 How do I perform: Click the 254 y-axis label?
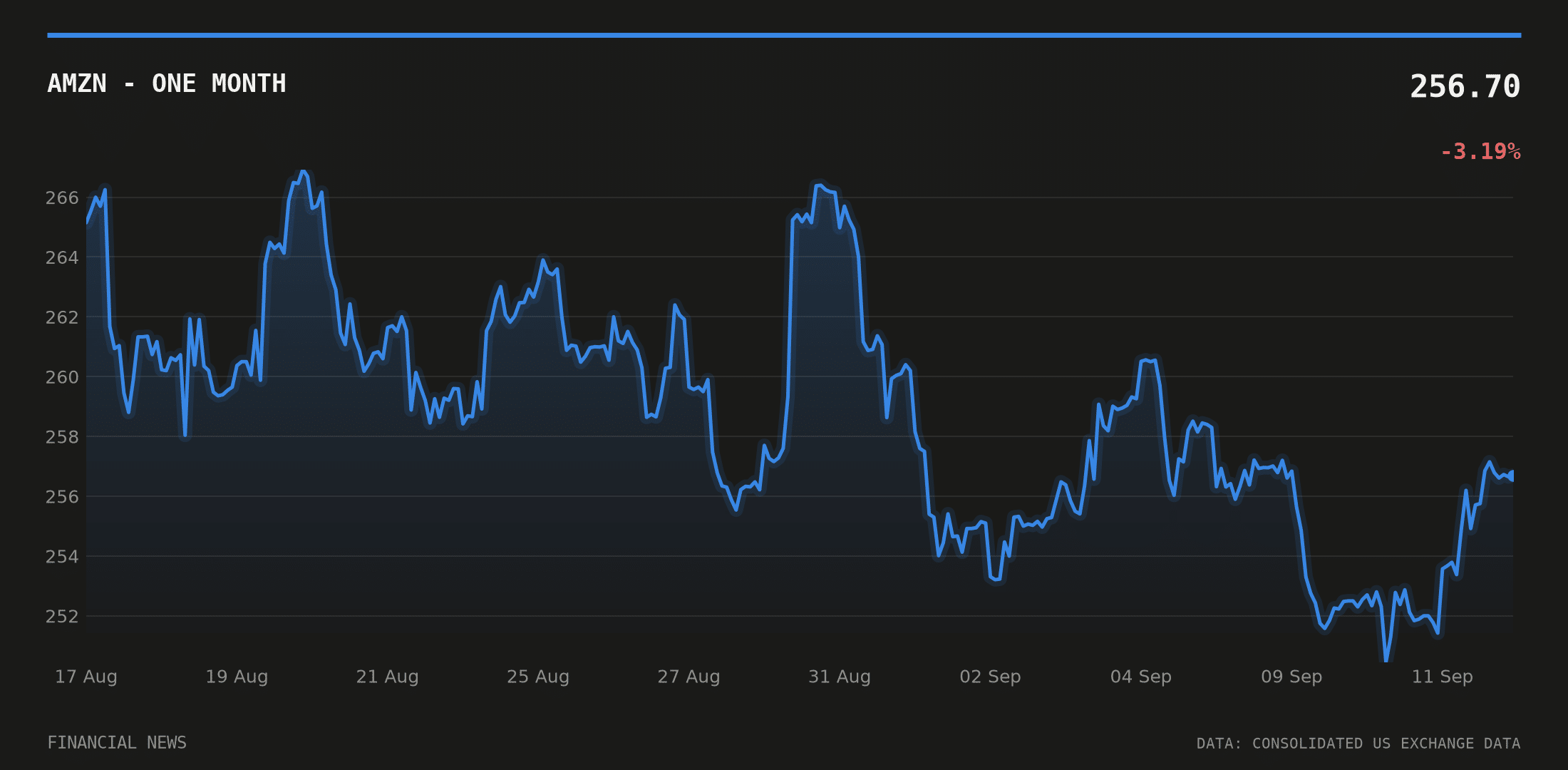(62, 557)
